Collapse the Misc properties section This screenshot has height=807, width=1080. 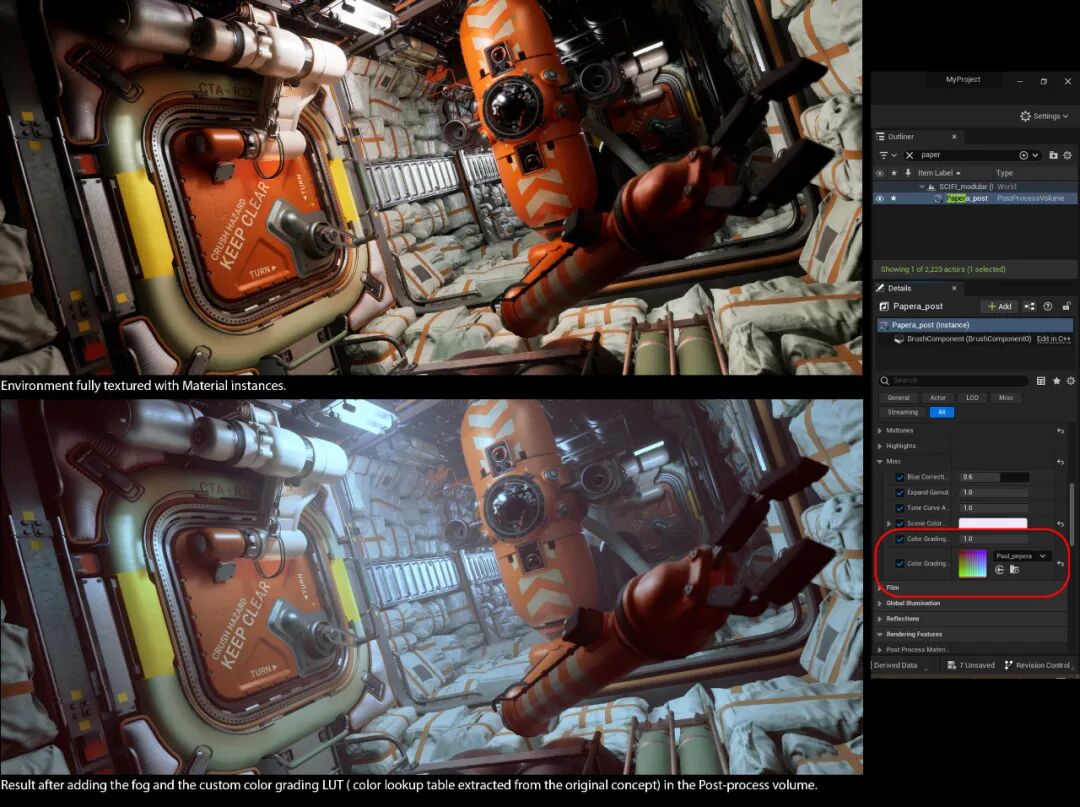click(880, 461)
